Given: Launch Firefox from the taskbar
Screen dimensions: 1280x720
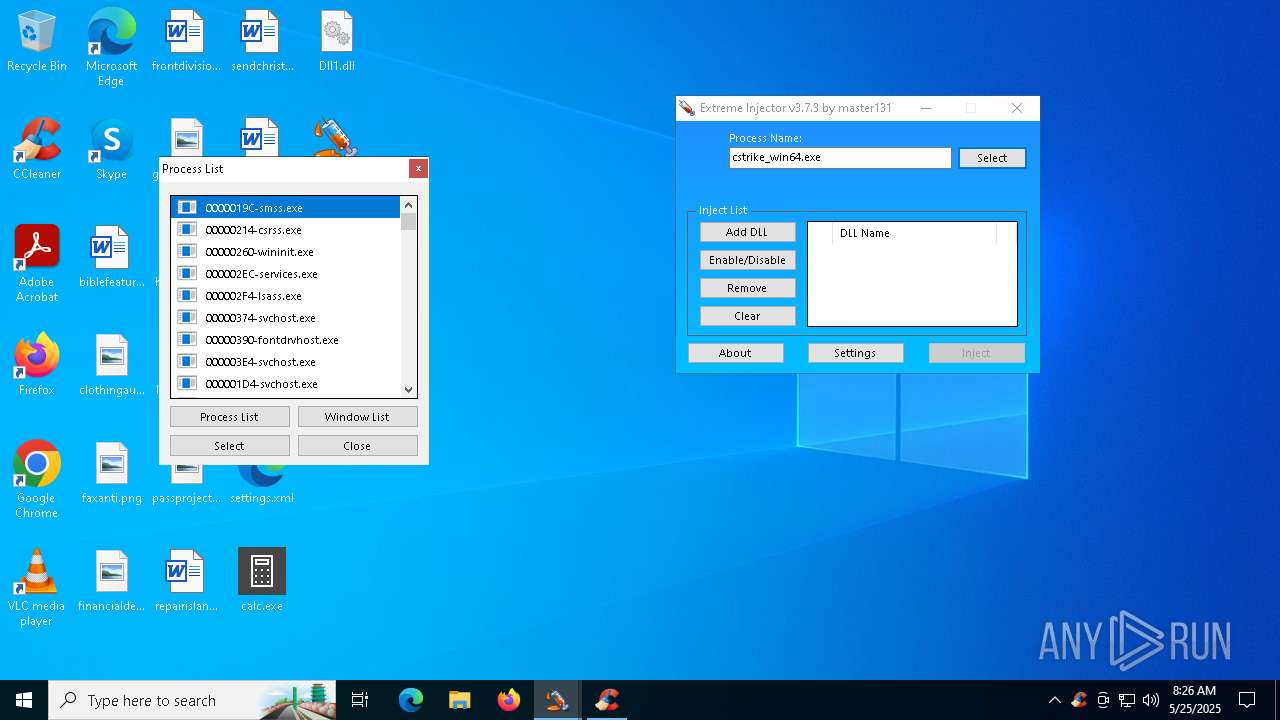Looking at the screenshot, I should [x=508, y=700].
